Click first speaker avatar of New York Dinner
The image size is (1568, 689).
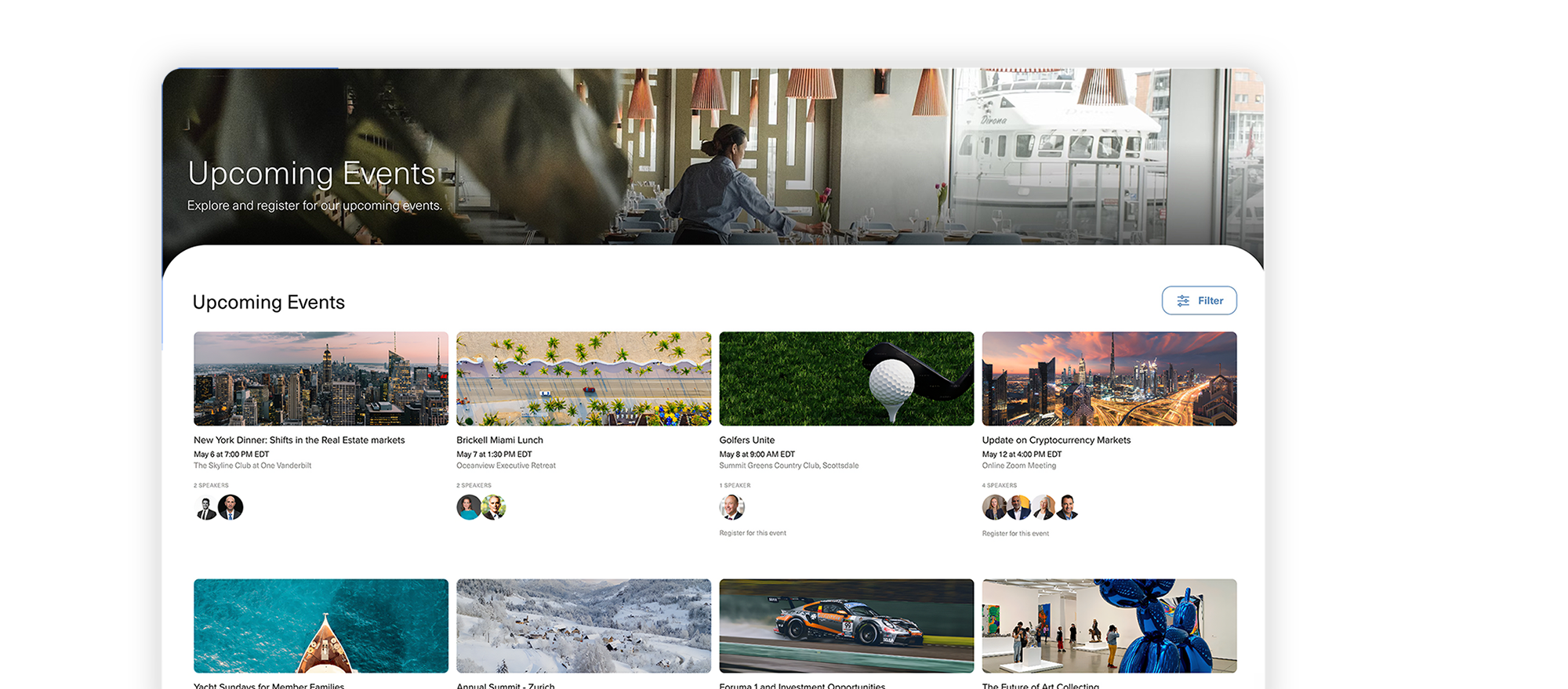[205, 508]
